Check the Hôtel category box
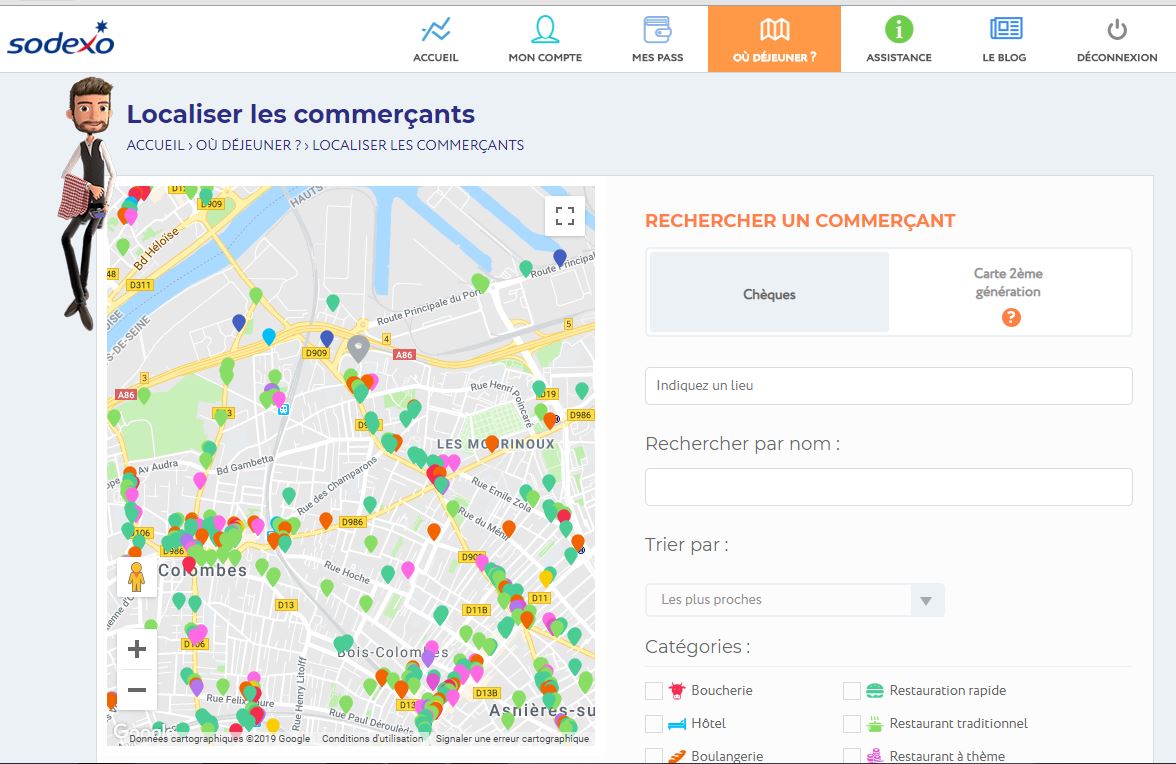The width and height of the screenshot is (1176, 764). pyautogui.click(x=654, y=724)
